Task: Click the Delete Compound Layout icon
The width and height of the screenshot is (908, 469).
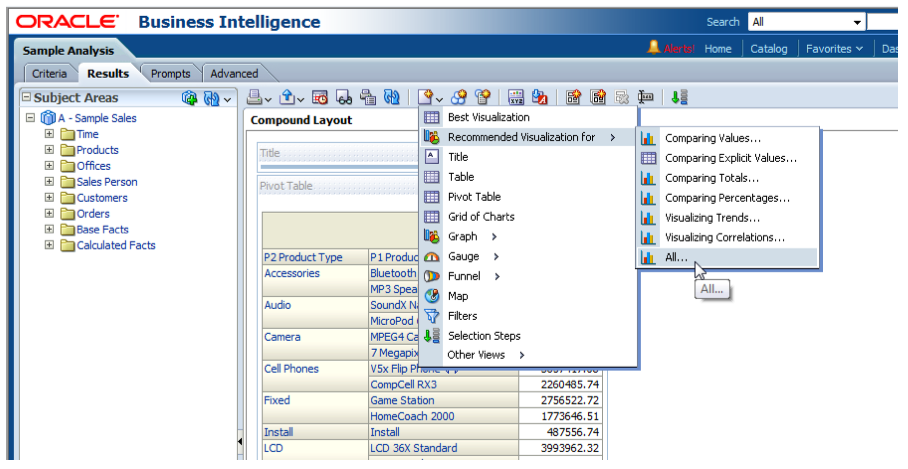Action: point(621,97)
